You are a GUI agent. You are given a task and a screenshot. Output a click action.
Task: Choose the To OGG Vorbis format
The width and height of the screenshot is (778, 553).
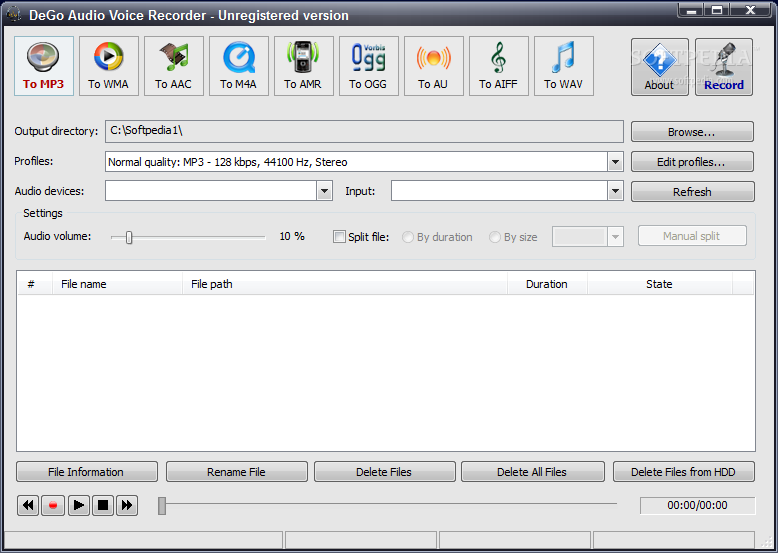pyautogui.click(x=369, y=66)
